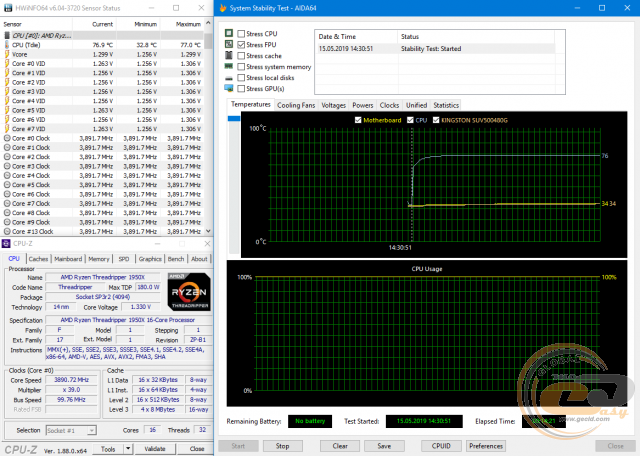This screenshot has width=640, height=456.
Task: Click the CPU-Z title bar icon
Action: pyautogui.click(x=6, y=244)
